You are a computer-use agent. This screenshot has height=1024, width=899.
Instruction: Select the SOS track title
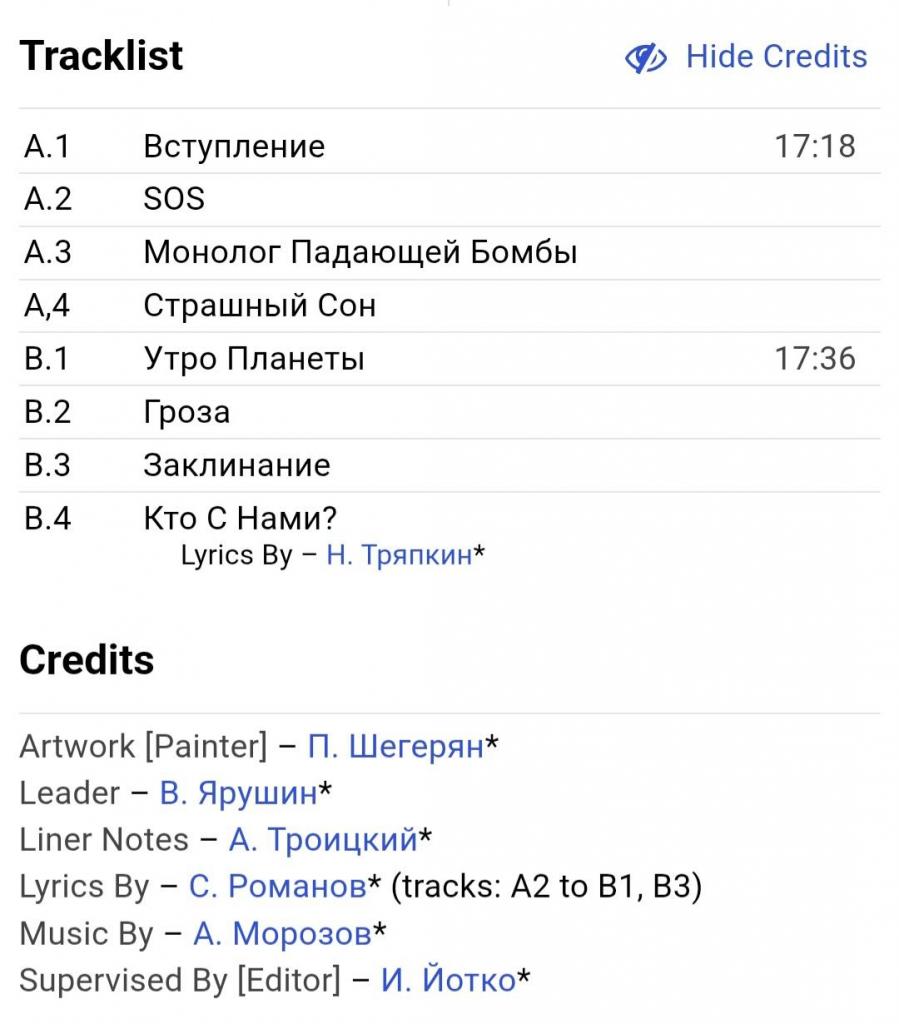click(x=174, y=199)
